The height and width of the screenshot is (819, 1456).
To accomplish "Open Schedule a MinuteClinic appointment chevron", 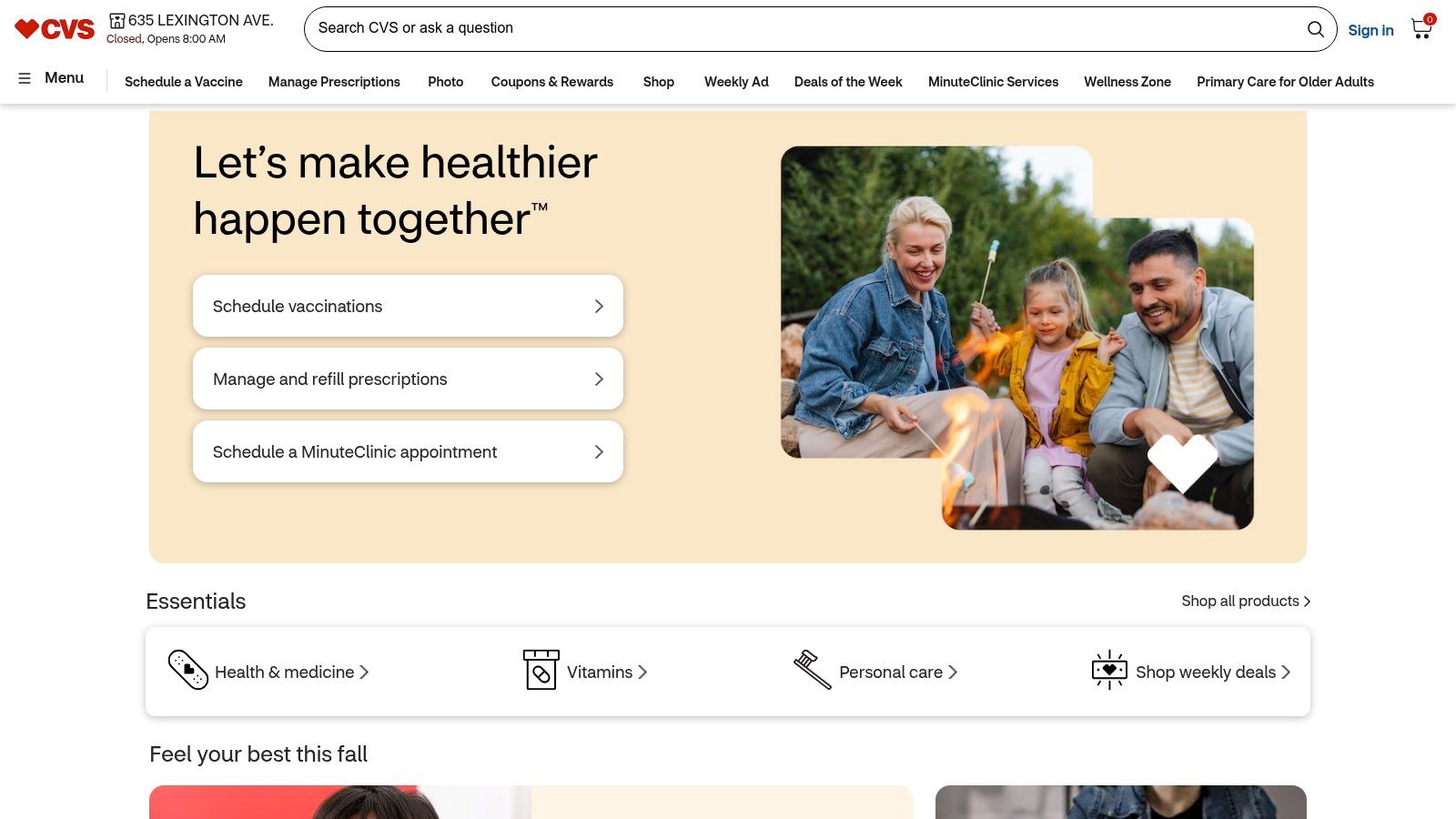I will (x=599, y=452).
